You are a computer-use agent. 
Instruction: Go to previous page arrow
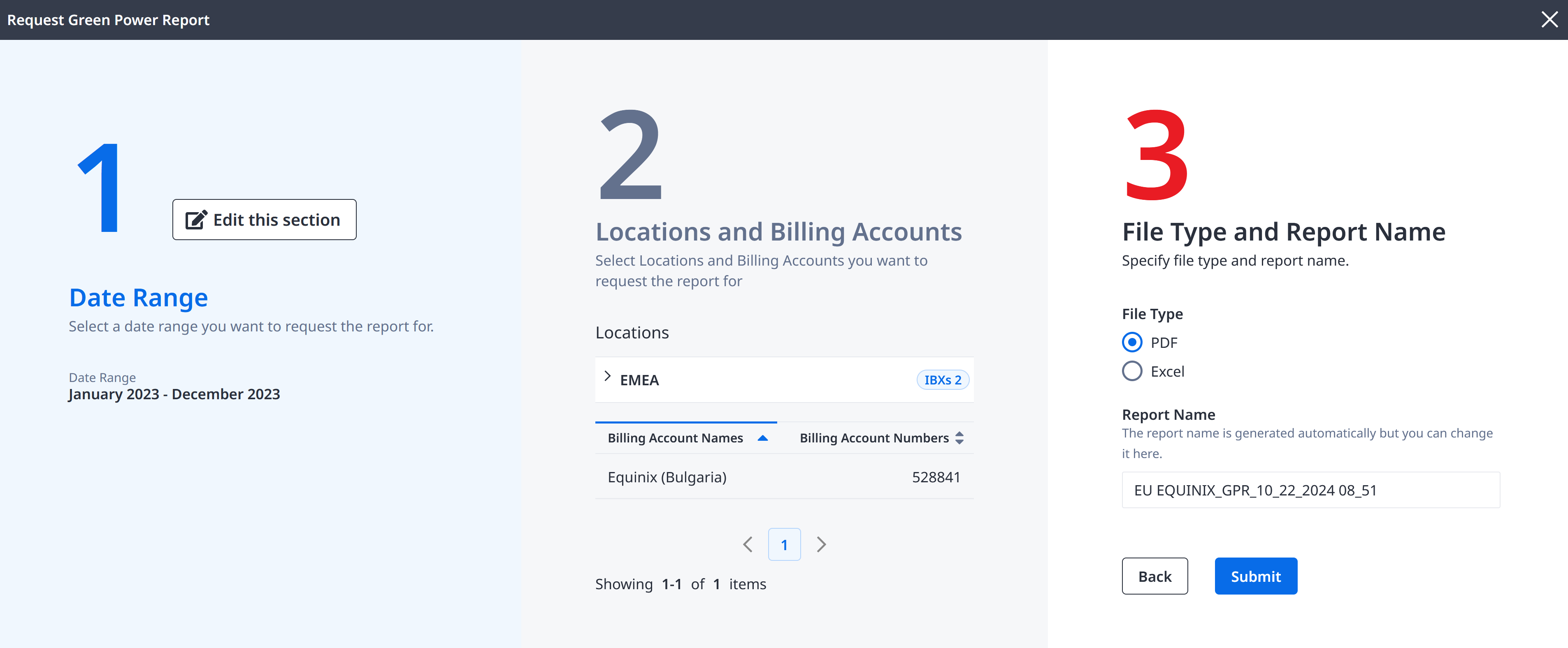pyautogui.click(x=748, y=544)
